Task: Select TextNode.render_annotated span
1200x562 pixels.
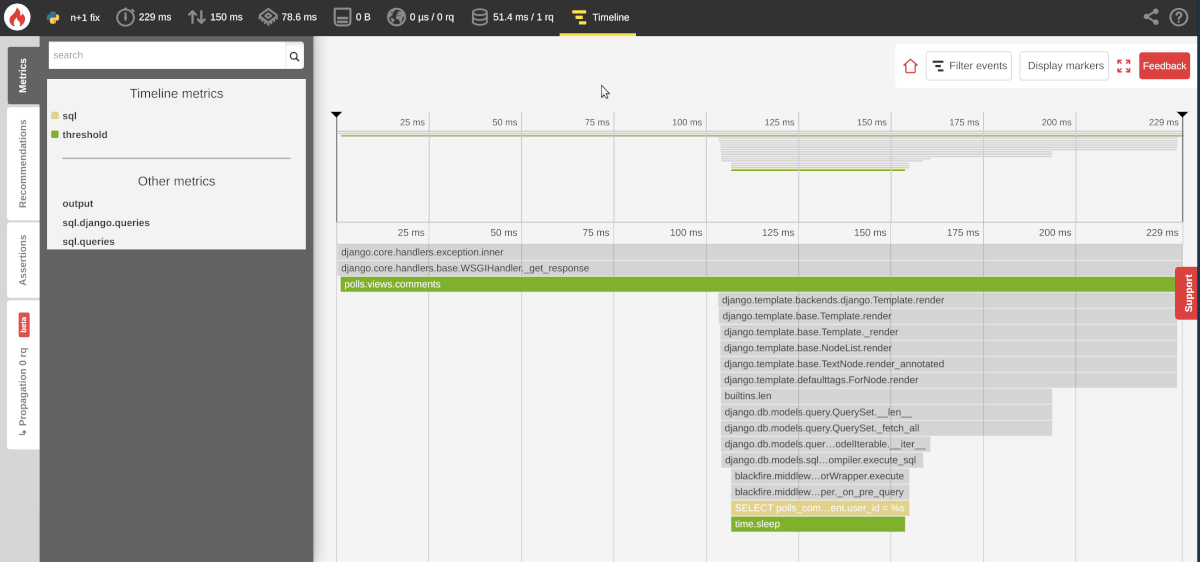Action: coord(948,364)
